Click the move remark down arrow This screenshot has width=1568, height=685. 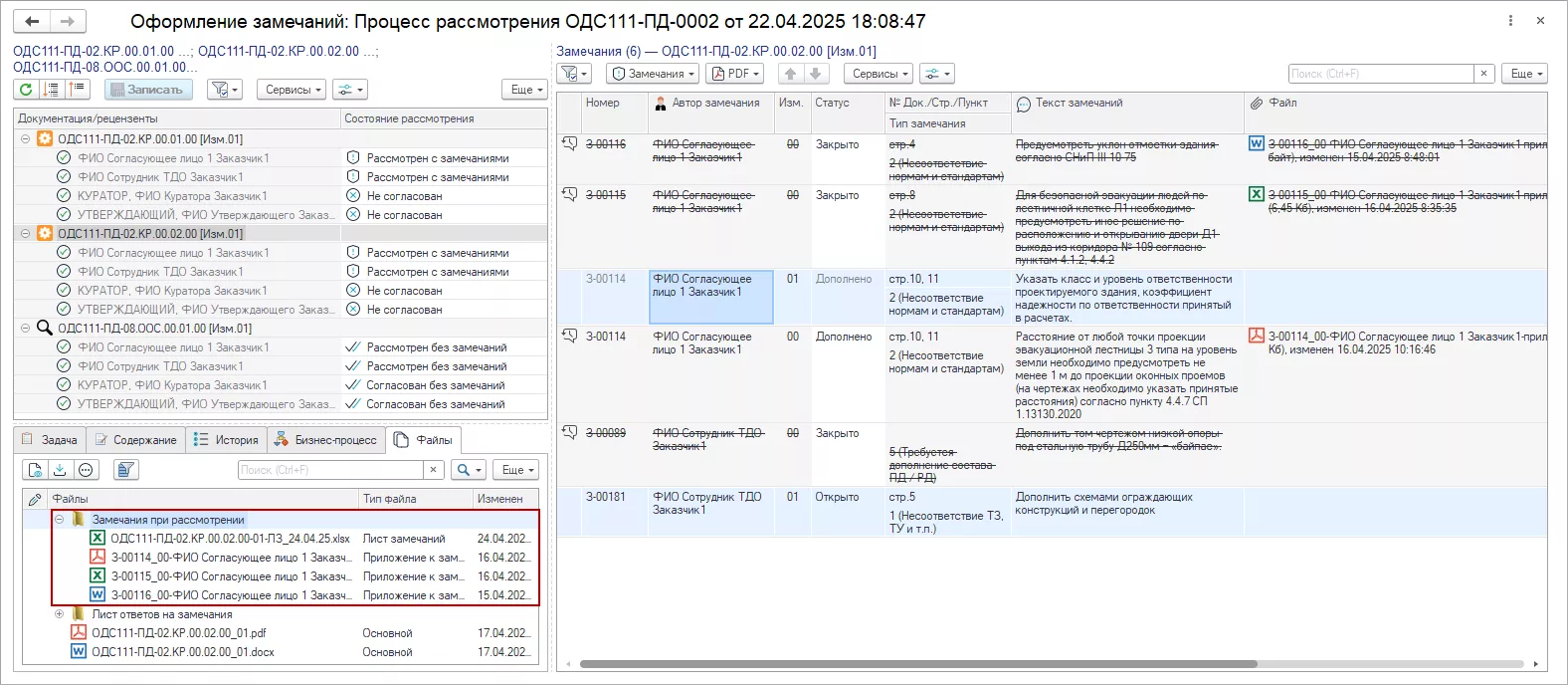[x=815, y=74]
